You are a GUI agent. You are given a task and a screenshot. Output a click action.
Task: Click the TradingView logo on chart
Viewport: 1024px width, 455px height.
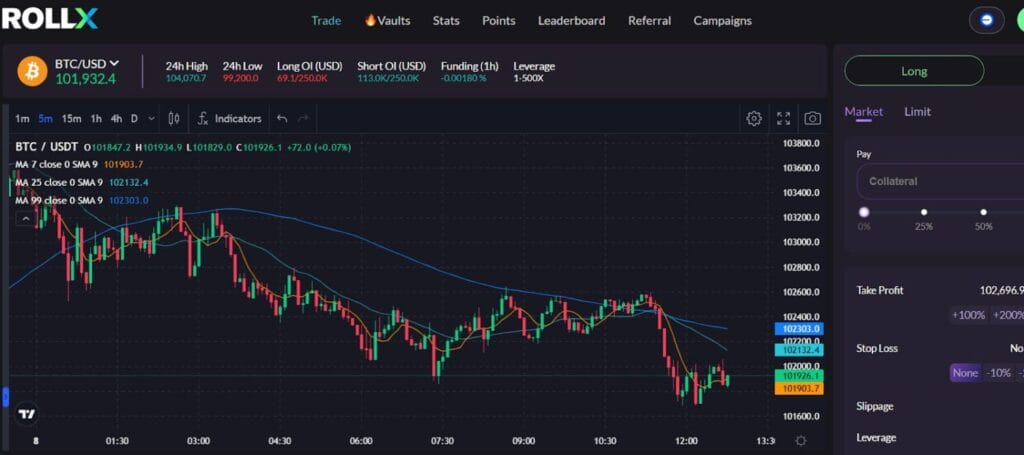coord(27,414)
